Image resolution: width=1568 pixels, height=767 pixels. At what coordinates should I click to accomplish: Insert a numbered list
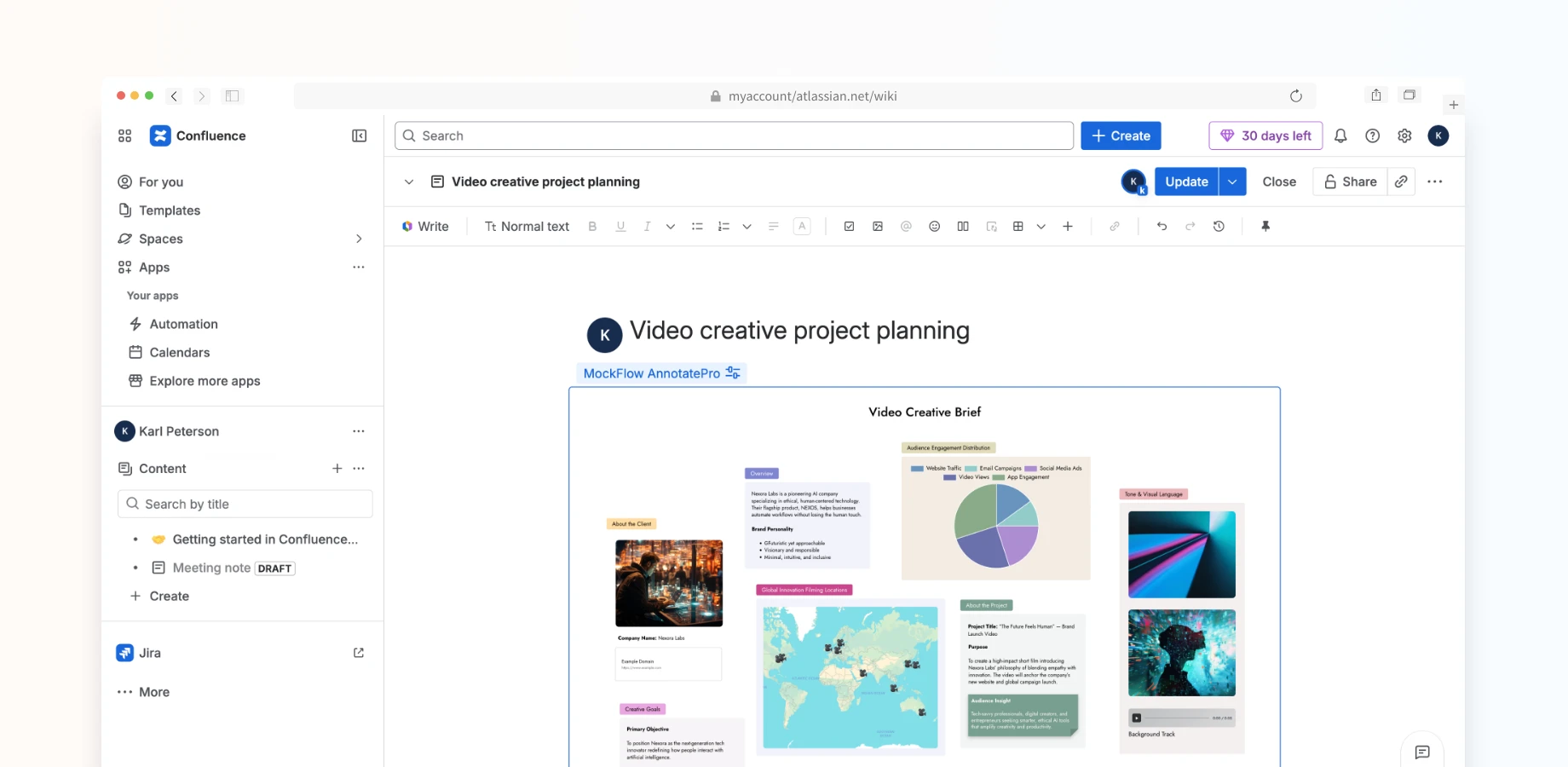723,227
